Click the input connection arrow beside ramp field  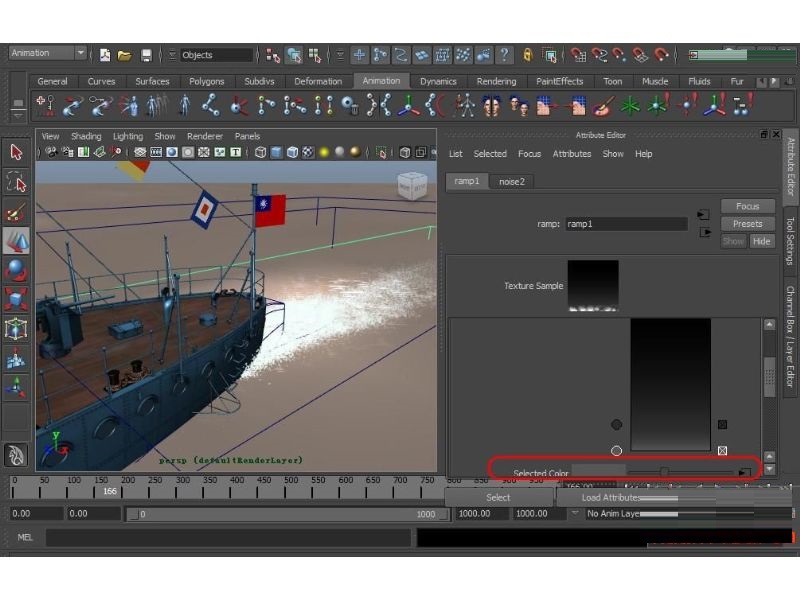704,215
